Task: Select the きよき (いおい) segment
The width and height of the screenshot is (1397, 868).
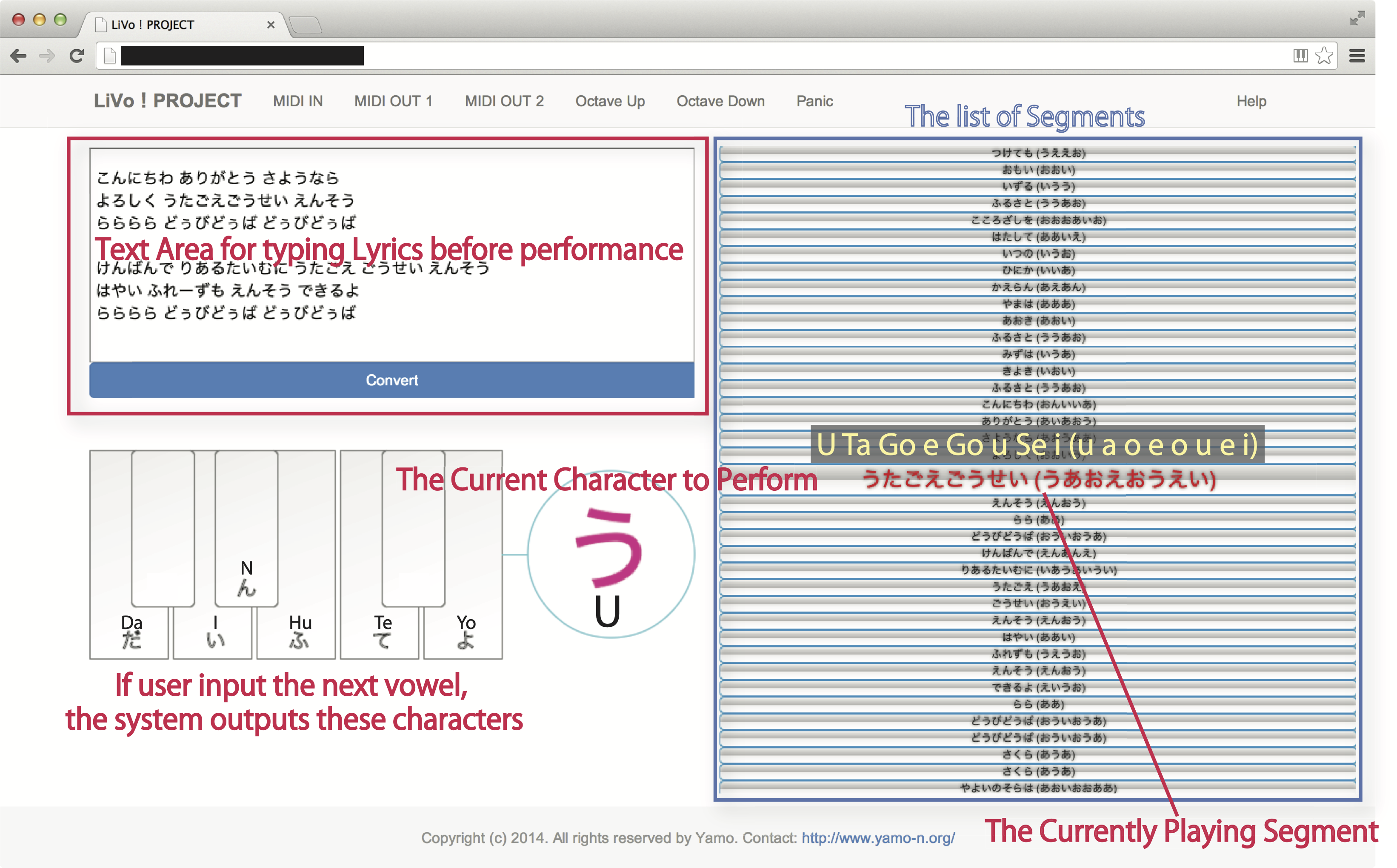Action: tap(1037, 371)
